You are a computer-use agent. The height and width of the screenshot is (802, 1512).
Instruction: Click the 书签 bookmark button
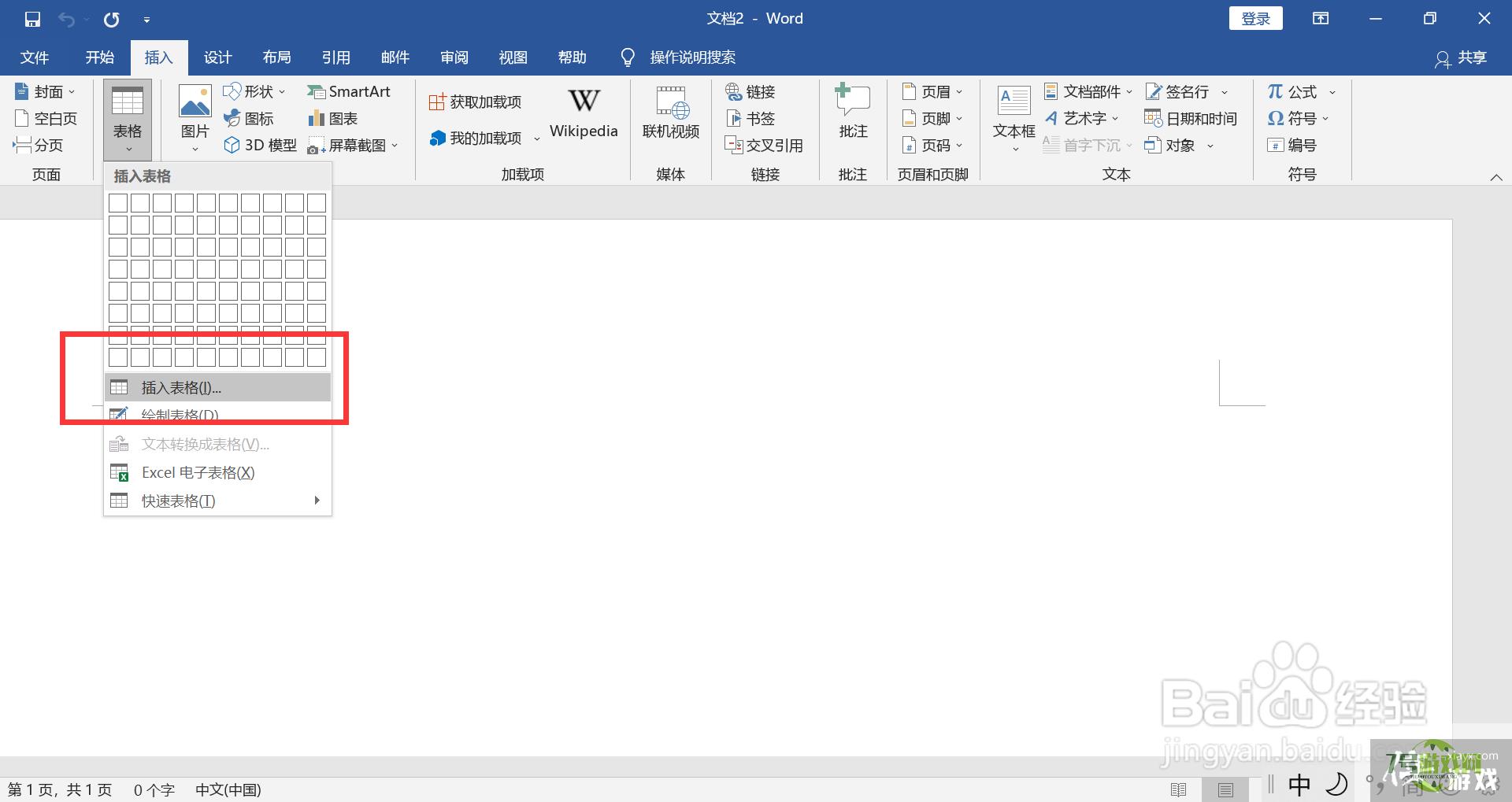tap(750, 119)
